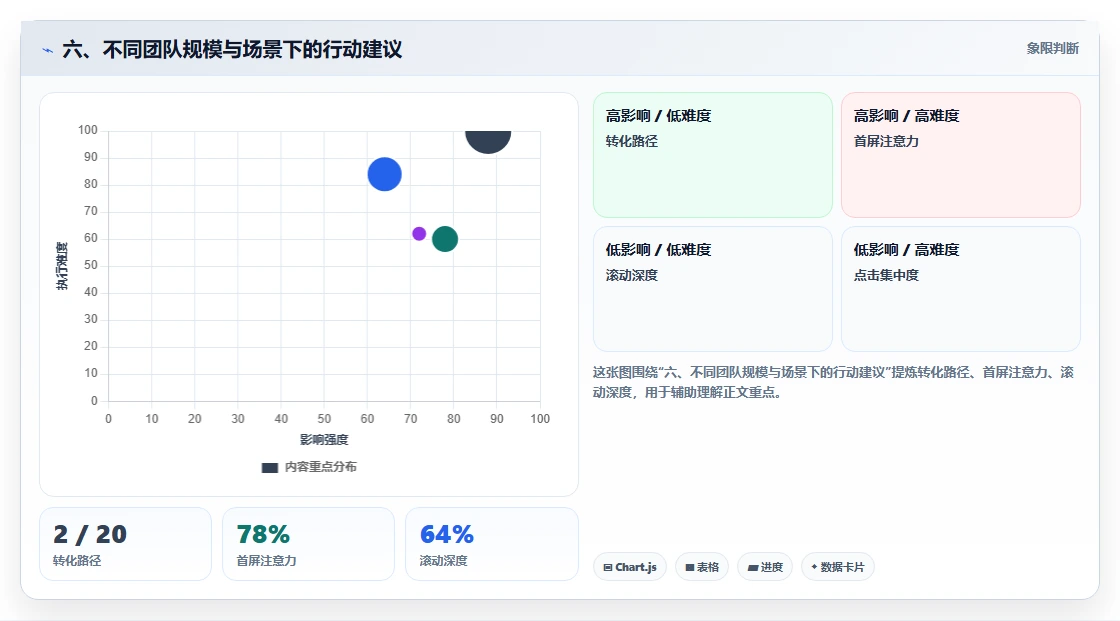Click the blue spark icon beside the section title
The height and width of the screenshot is (621, 1120).
click(48, 50)
